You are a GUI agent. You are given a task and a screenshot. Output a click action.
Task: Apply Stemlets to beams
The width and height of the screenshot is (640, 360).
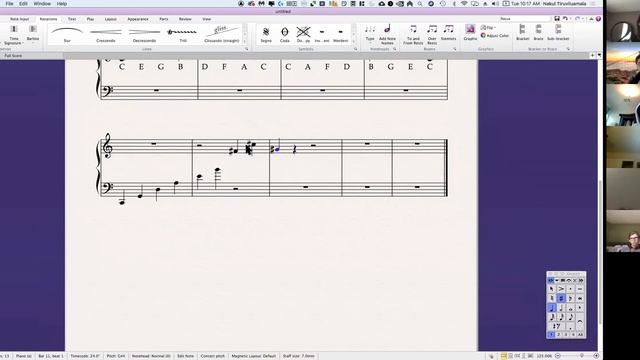[448, 33]
